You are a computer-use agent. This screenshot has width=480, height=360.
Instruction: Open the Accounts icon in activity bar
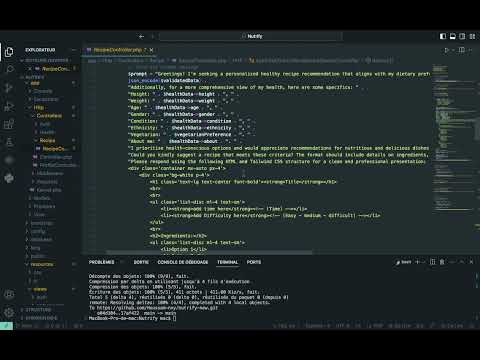point(9,294)
